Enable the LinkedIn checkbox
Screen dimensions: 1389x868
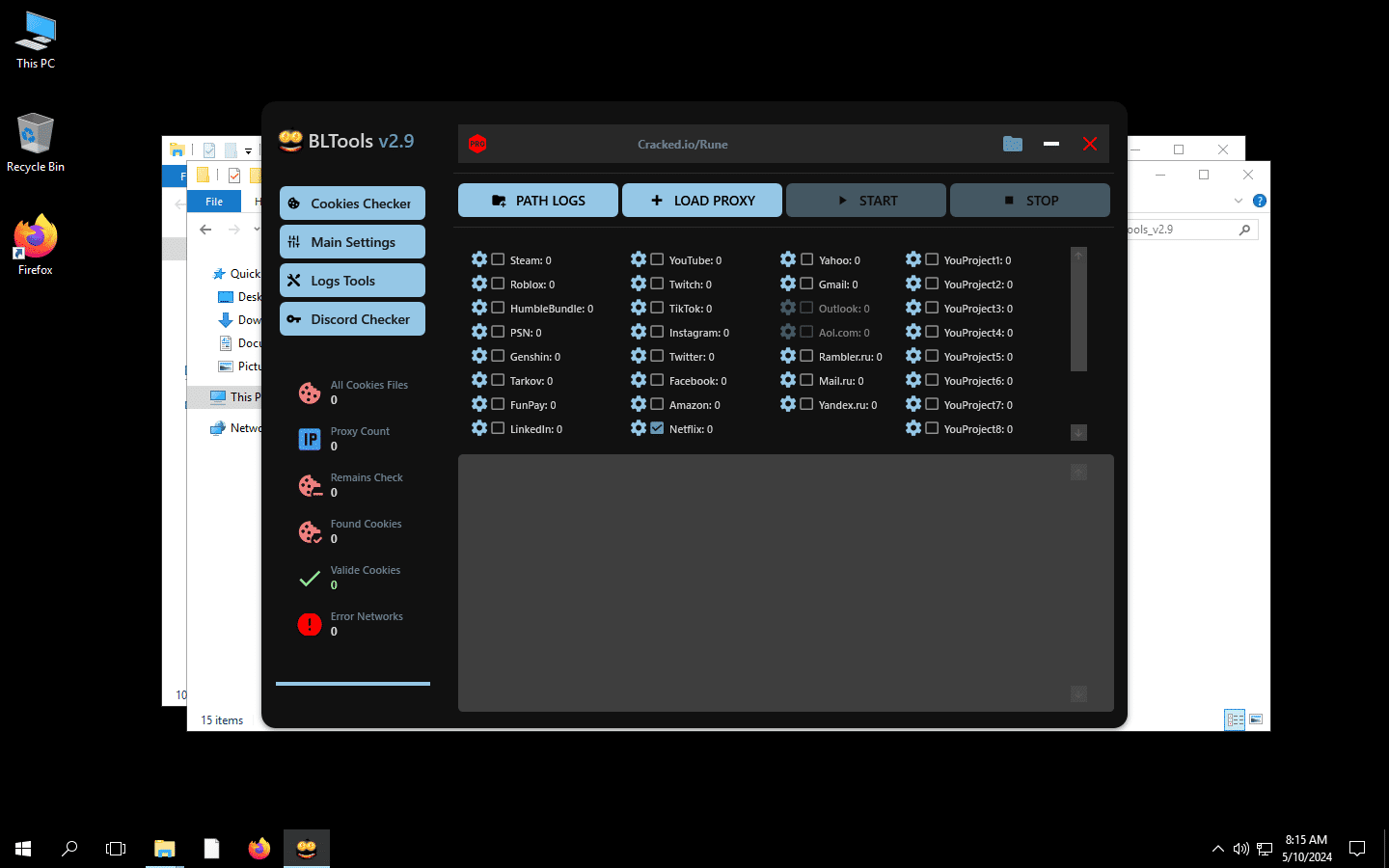coord(498,428)
